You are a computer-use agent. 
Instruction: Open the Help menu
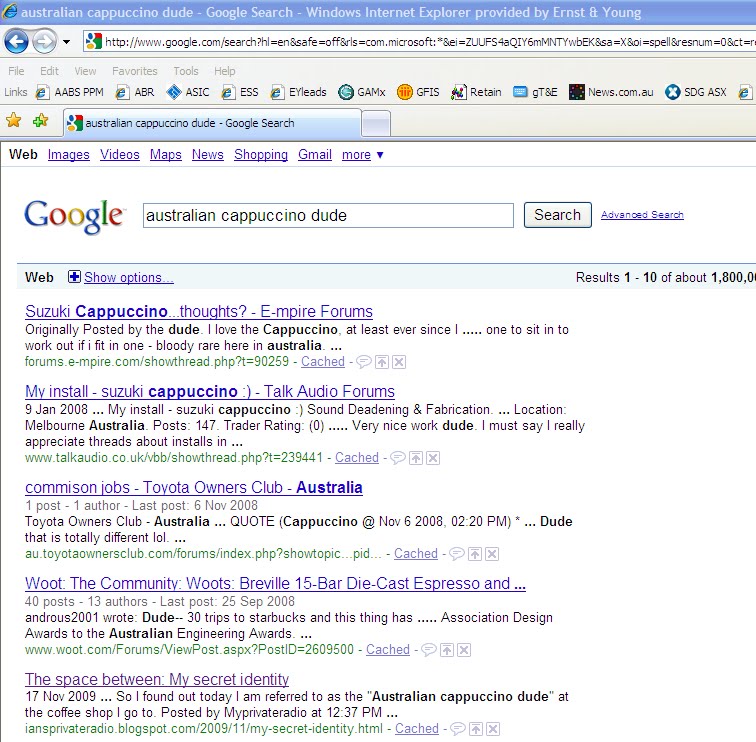[225, 71]
